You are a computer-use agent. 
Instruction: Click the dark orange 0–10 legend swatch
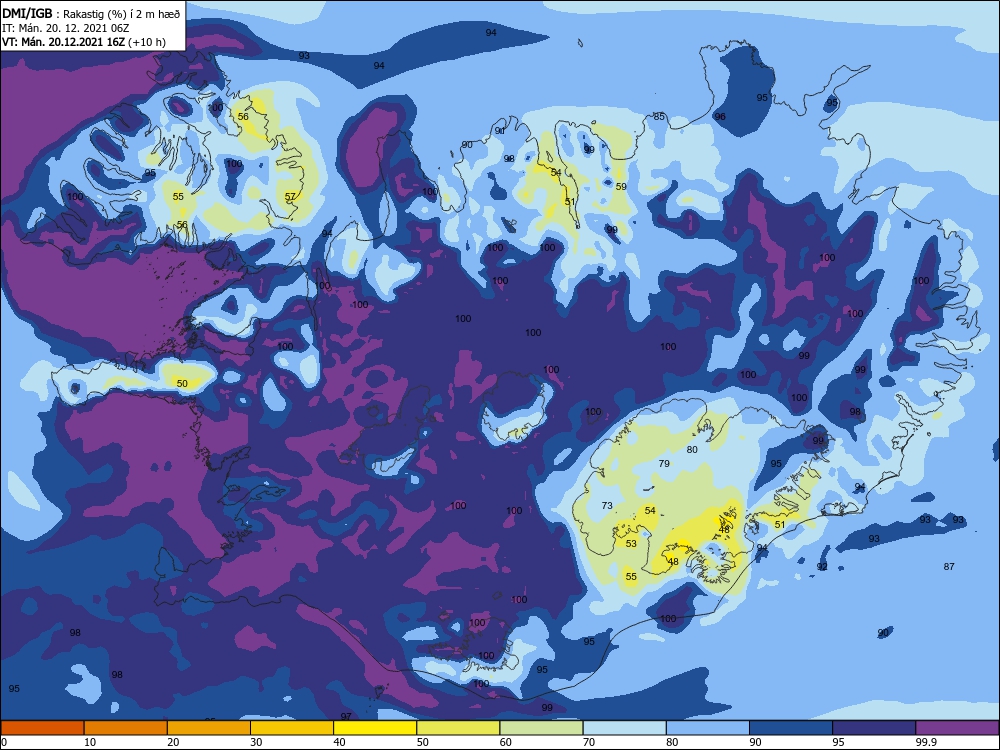click(x=42, y=728)
